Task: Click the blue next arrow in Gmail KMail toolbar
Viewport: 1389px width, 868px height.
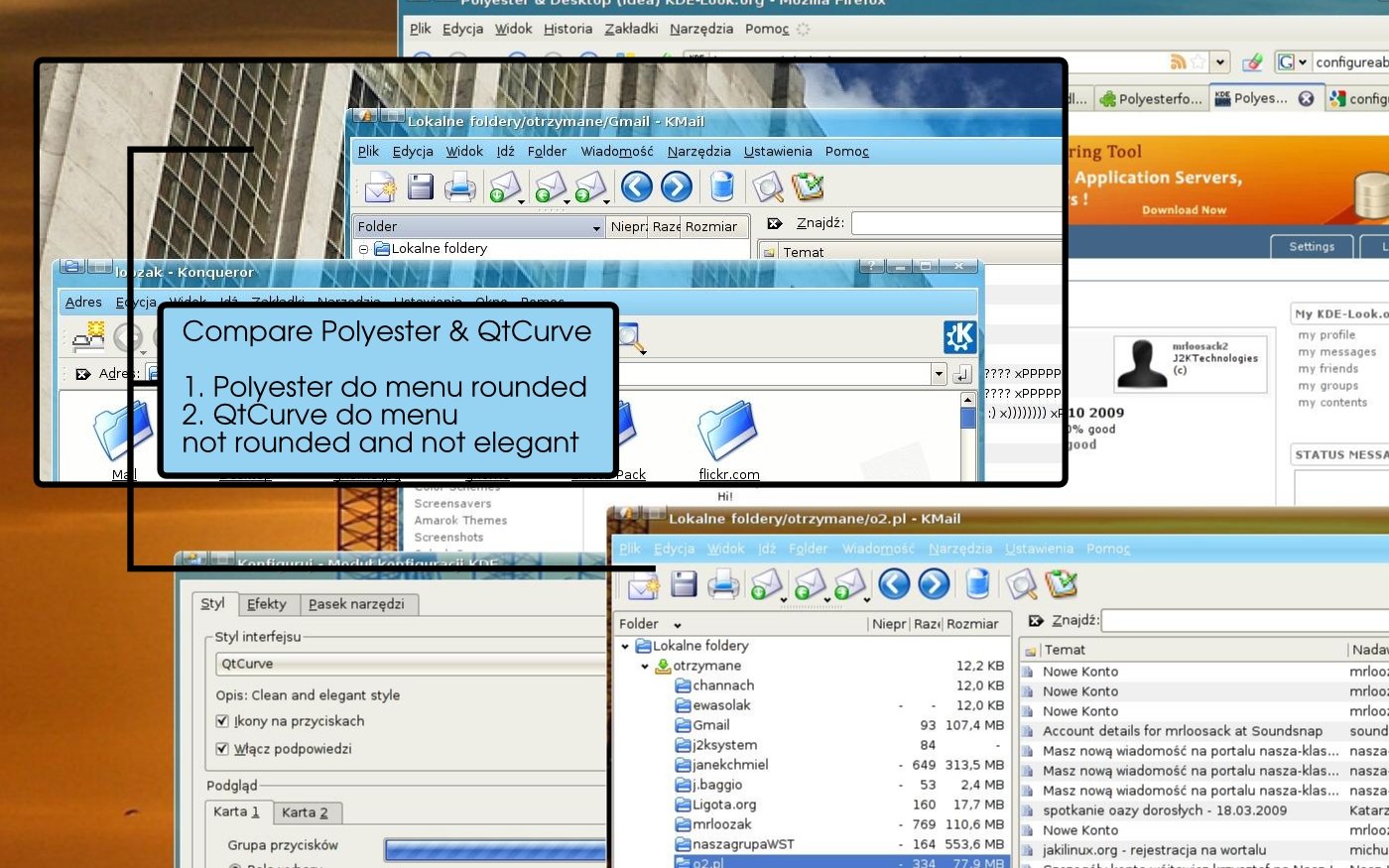Action: click(677, 186)
